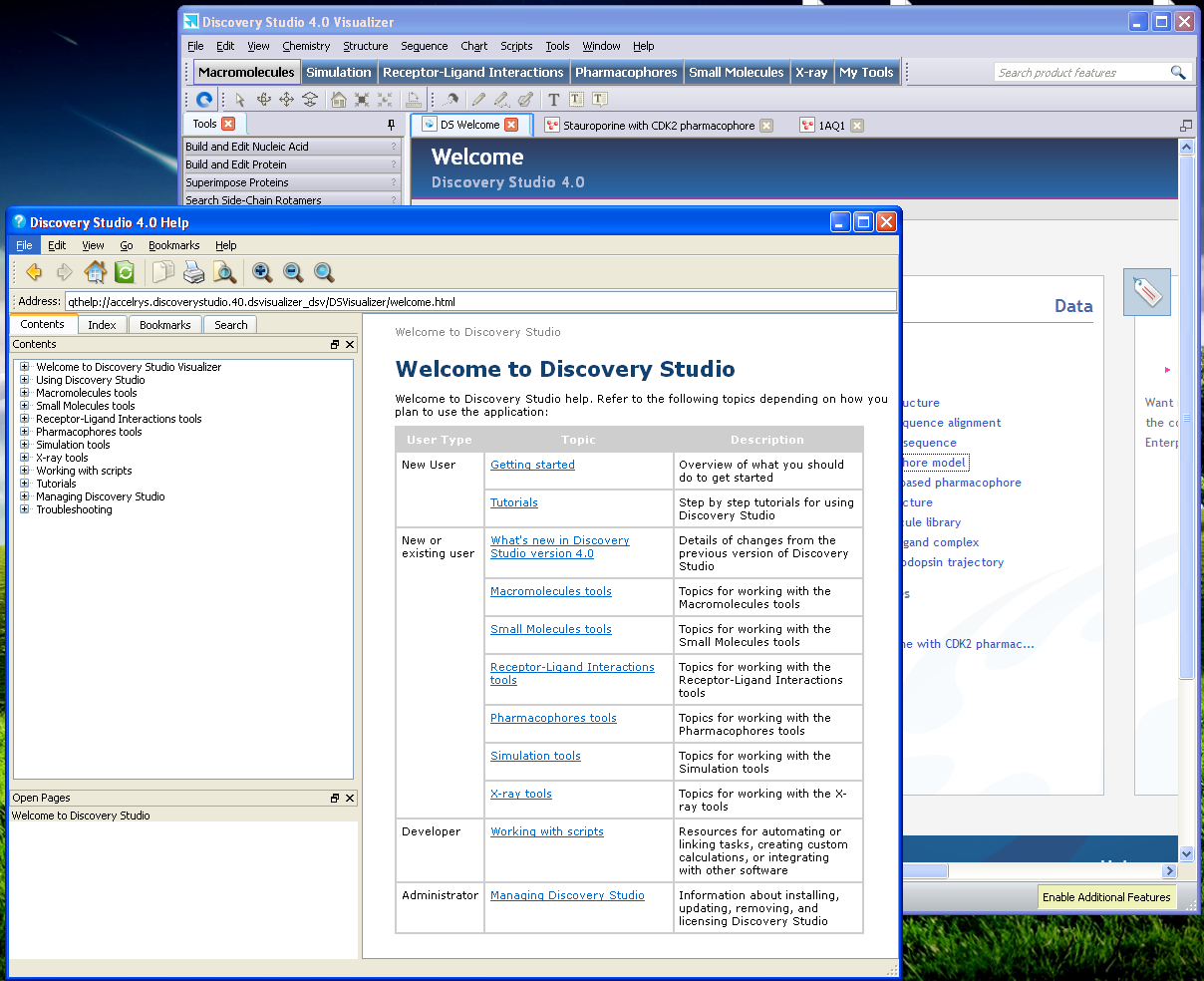Open What's new in Discovery Studio link
This screenshot has height=981, width=1204.
point(559,547)
